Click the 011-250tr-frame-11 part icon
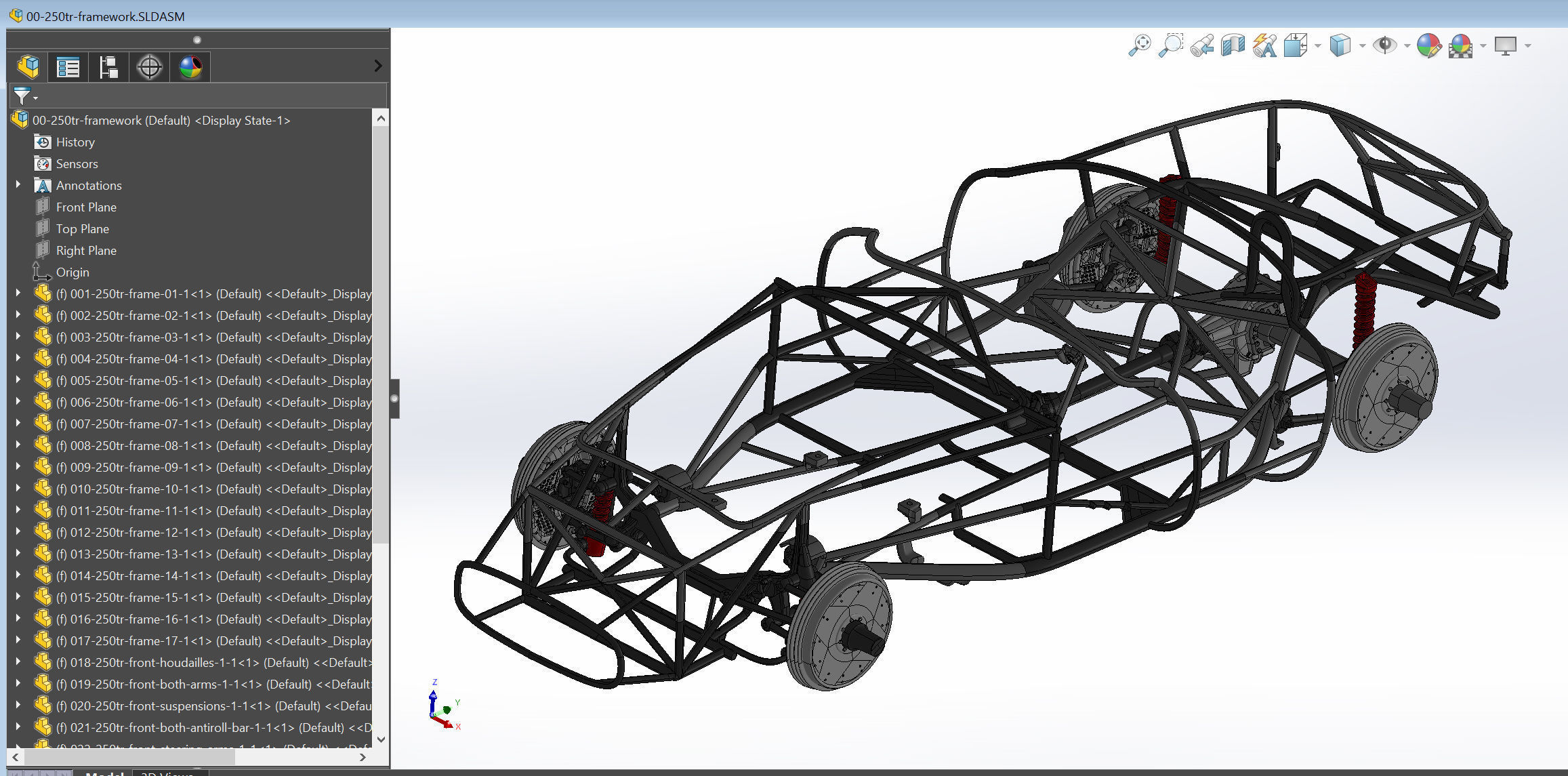Viewport: 1568px width, 776px height. [x=43, y=510]
